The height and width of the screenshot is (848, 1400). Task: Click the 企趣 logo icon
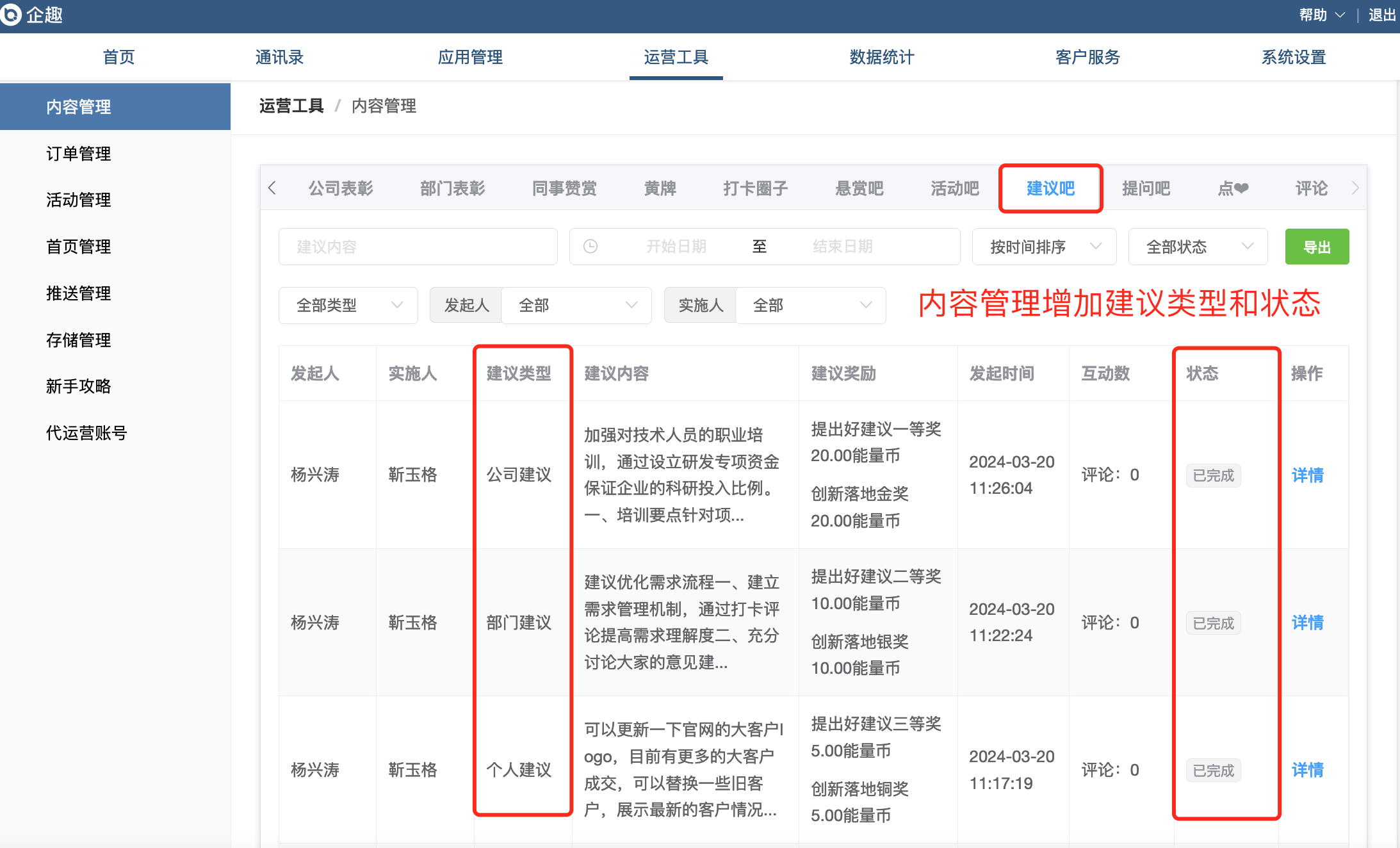point(10,14)
